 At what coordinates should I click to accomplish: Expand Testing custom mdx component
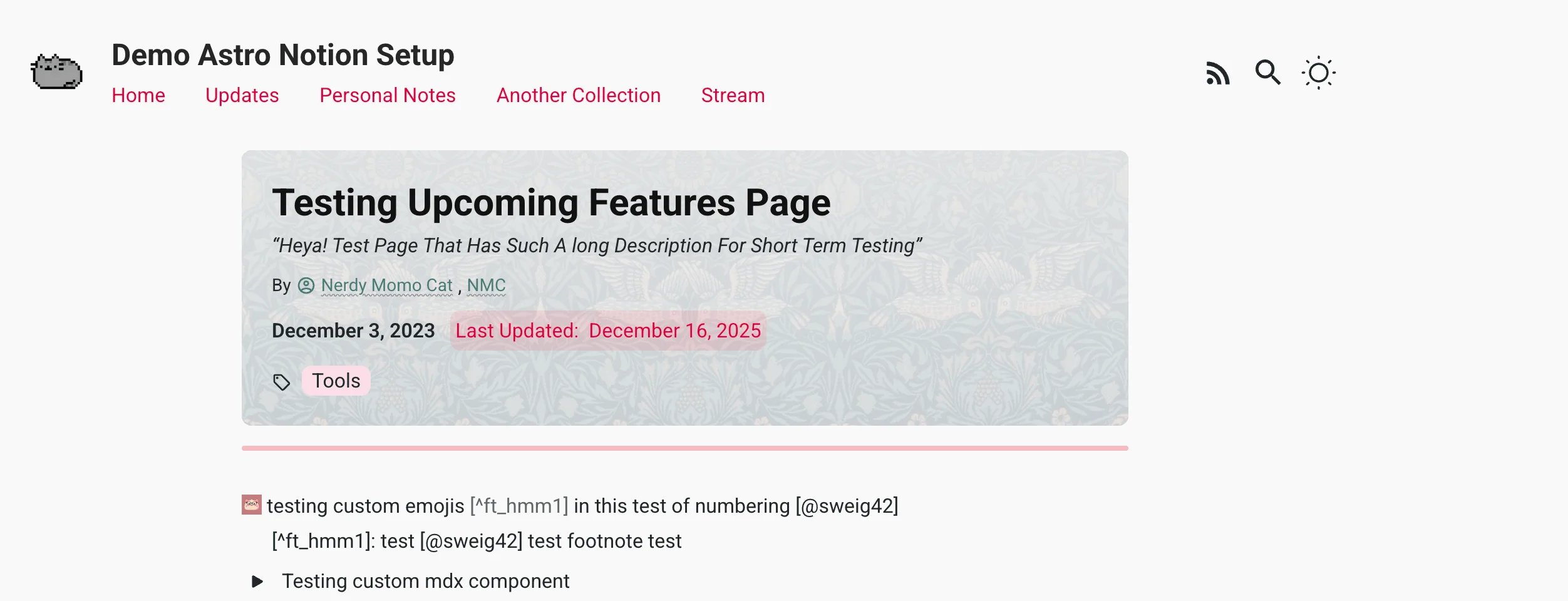(x=257, y=582)
